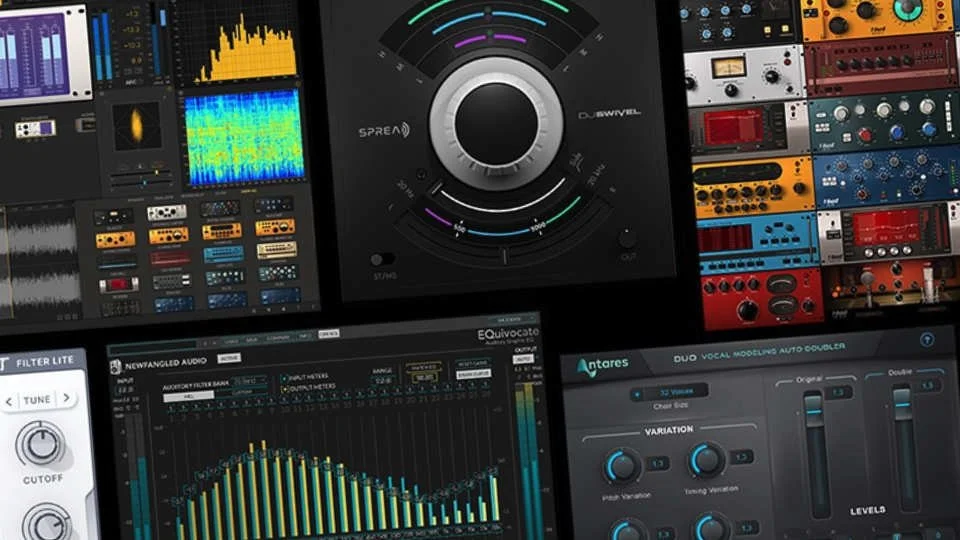Click the red rack unit with two VU meters

pos(762,297)
